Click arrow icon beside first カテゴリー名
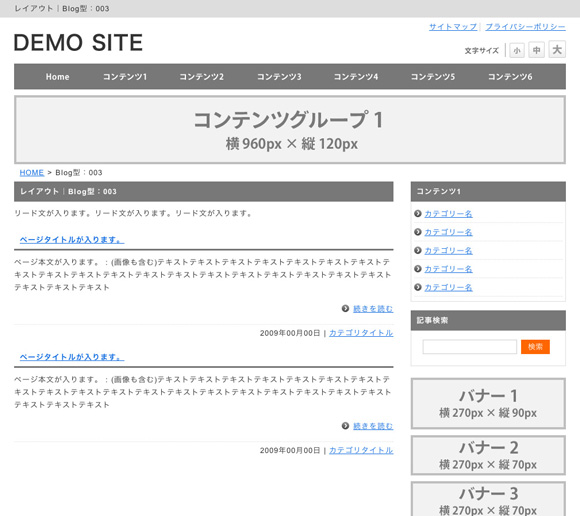580x516 pixels. (x=418, y=213)
